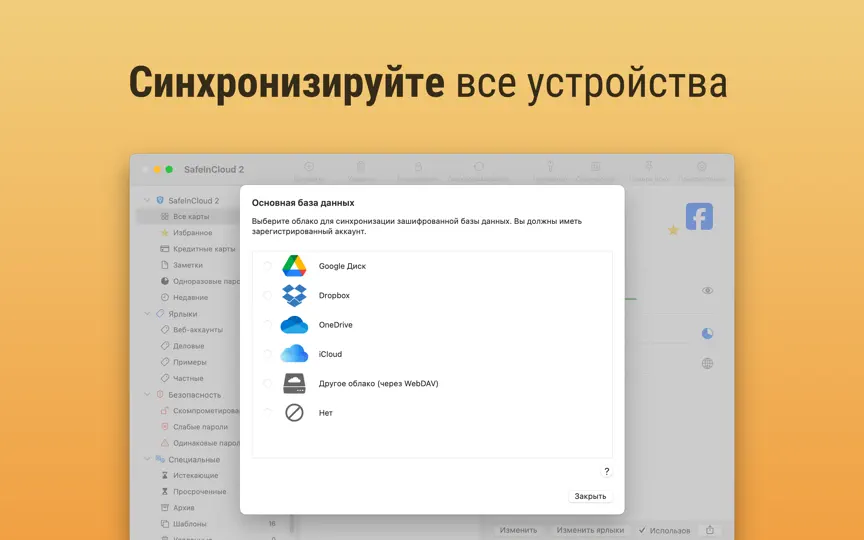
Task: Click the Dropbox label text
Action: click(x=334, y=295)
